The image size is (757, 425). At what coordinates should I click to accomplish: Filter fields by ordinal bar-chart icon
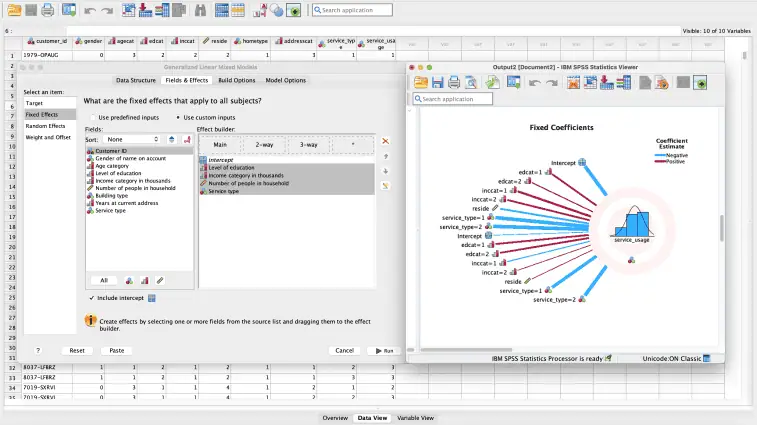coord(144,280)
